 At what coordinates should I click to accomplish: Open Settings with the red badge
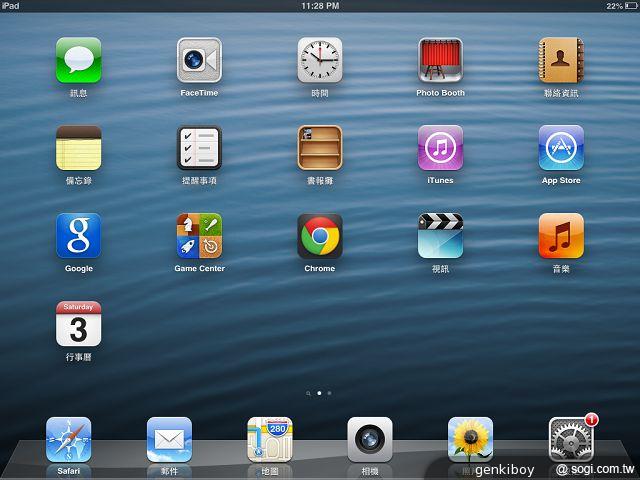[571, 439]
